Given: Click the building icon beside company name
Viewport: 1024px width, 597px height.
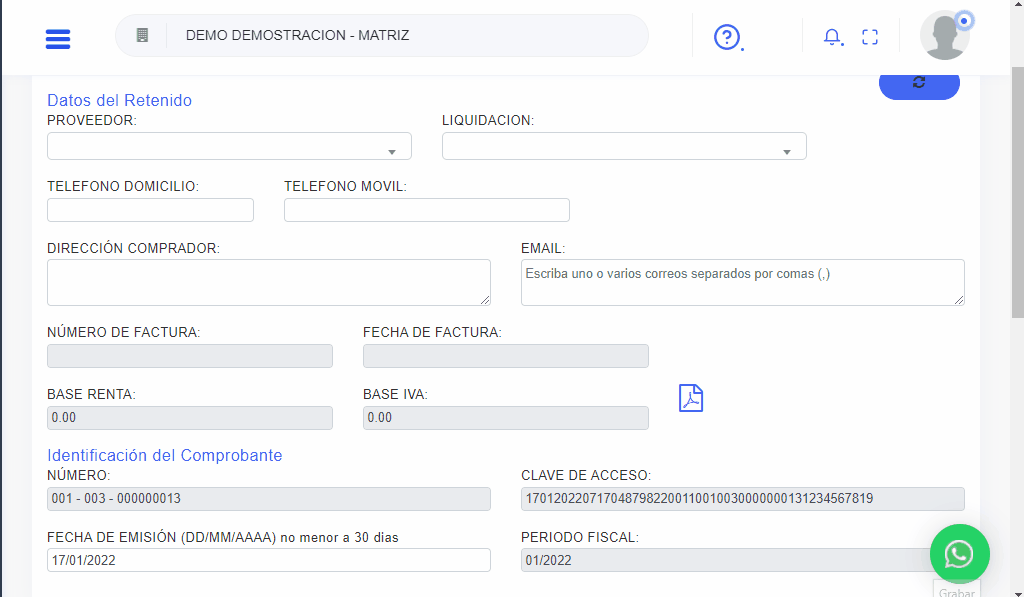Looking at the screenshot, I should (x=142, y=35).
